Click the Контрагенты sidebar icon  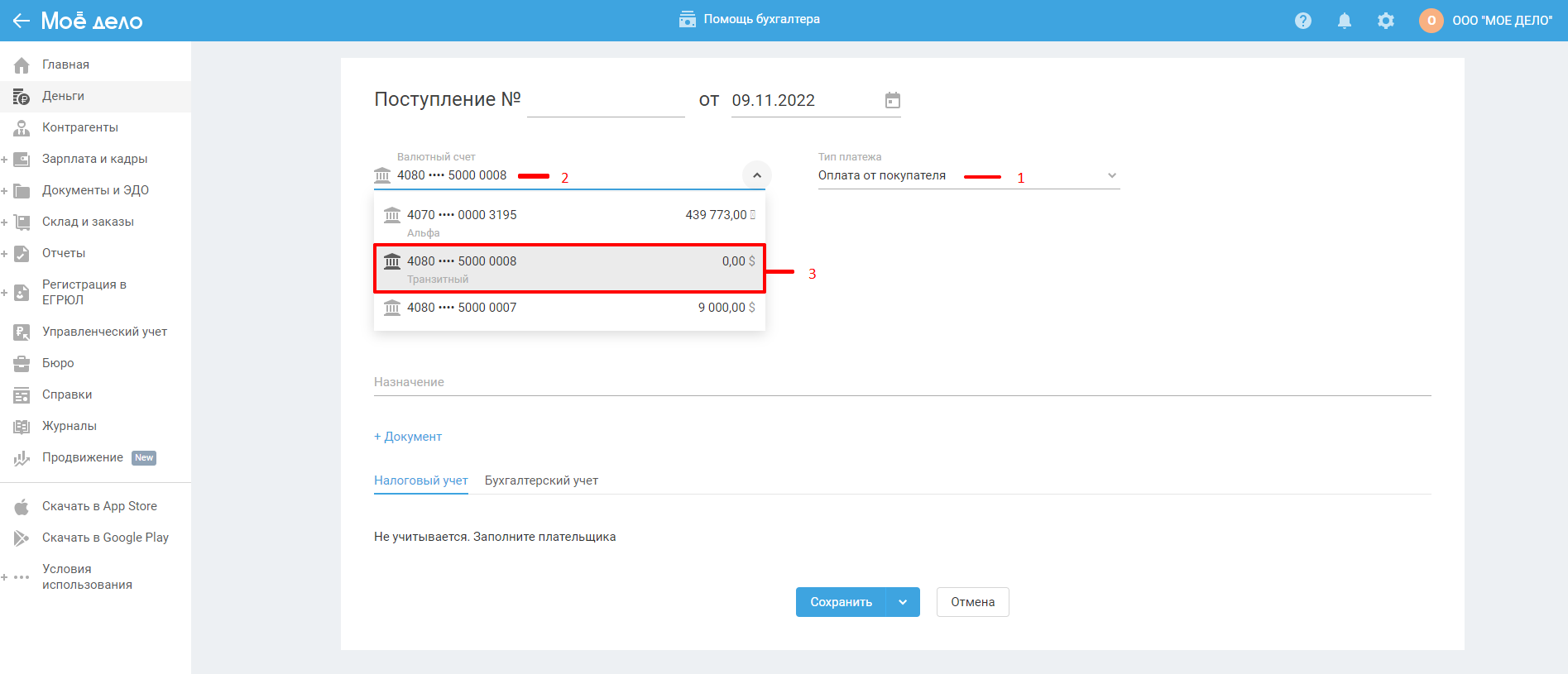pyautogui.click(x=22, y=128)
